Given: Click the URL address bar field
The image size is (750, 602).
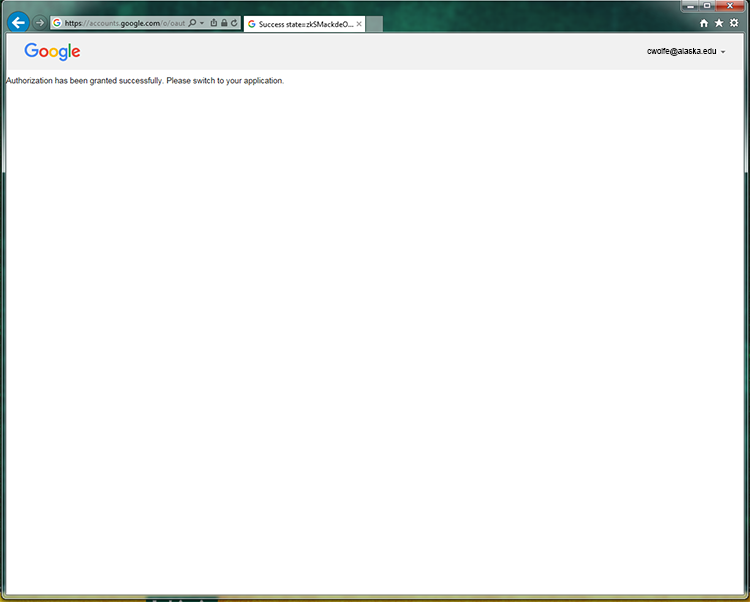Looking at the screenshot, I should click(125, 23).
